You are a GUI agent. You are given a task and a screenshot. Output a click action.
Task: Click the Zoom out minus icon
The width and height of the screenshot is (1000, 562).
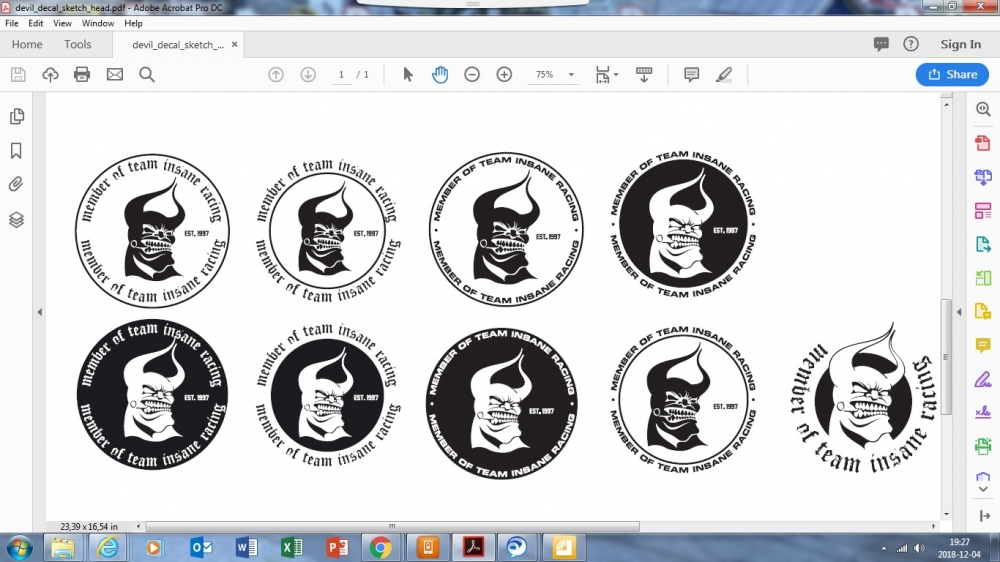[x=472, y=75]
